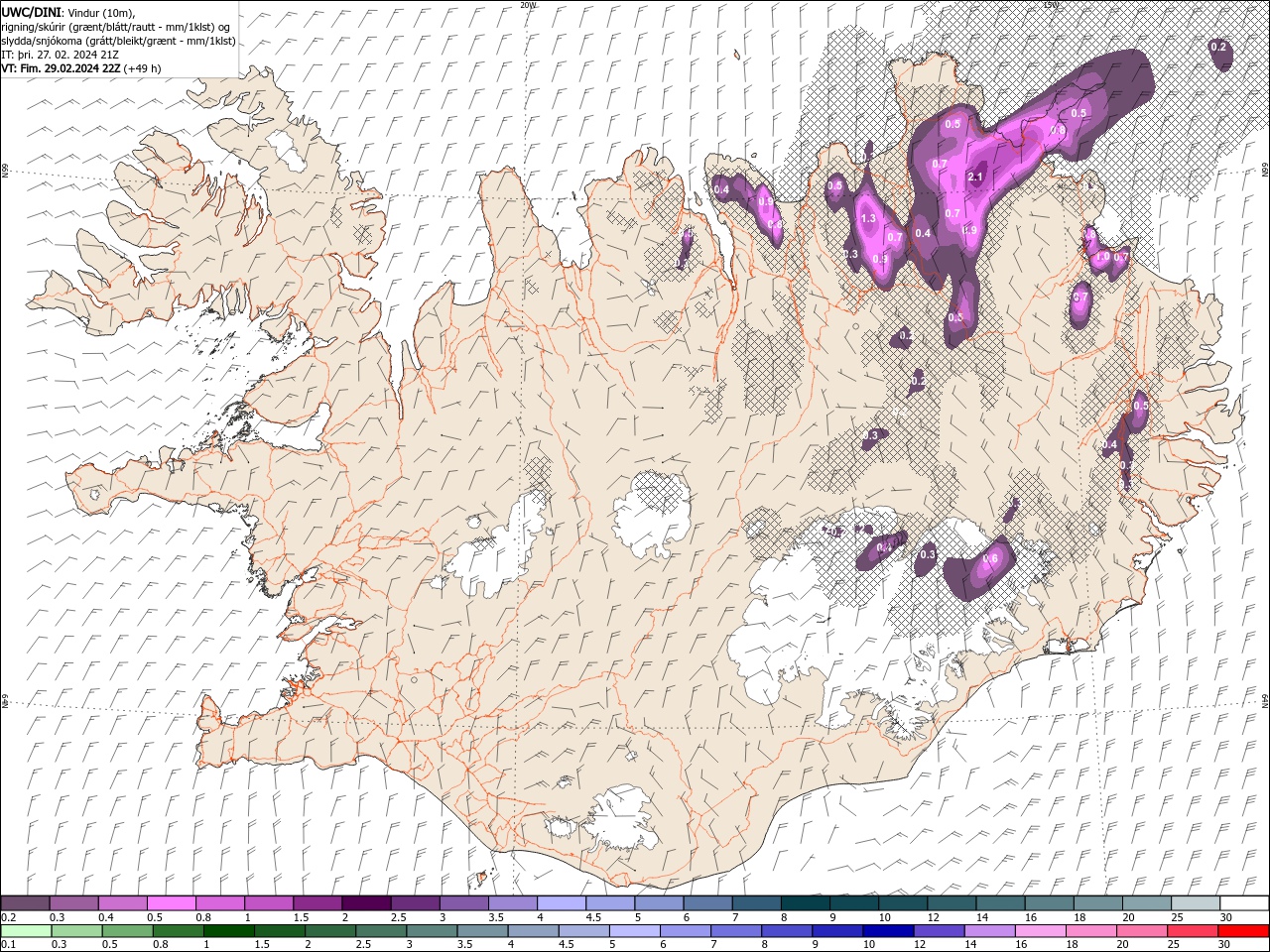This screenshot has height=952, width=1270.
Task: Select bottom legend swatch starting at 4
Action: pos(532,931)
